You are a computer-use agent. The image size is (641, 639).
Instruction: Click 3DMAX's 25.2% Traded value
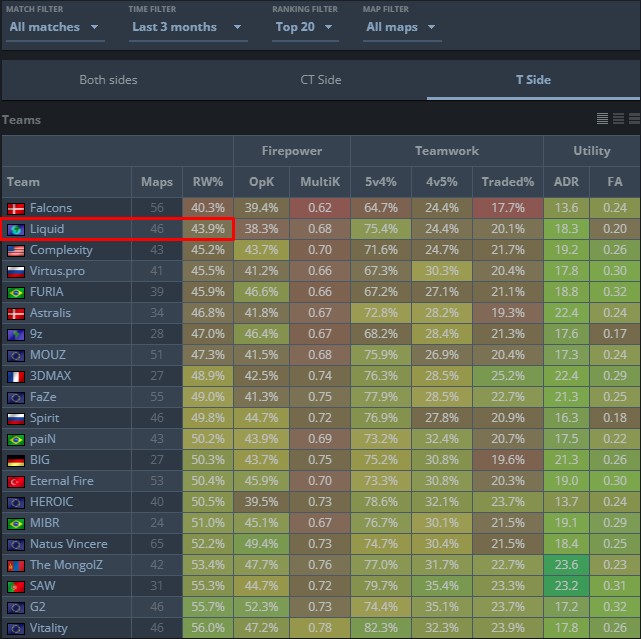click(x=508, y=376)
